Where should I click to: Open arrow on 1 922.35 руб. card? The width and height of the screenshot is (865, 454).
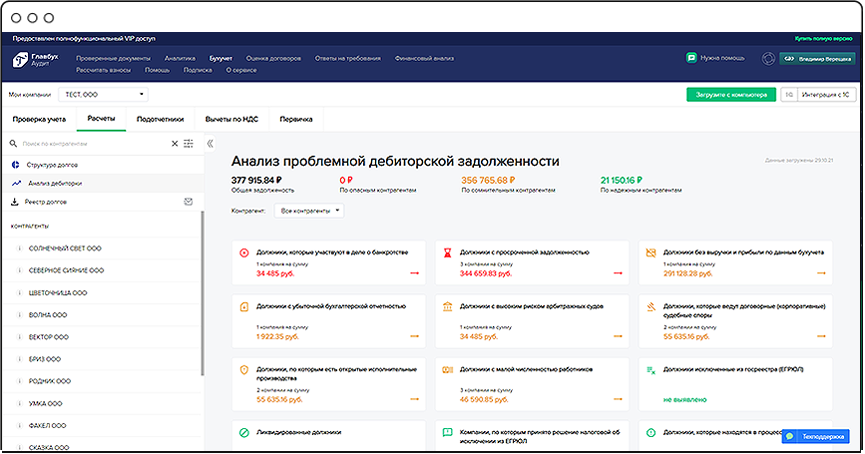414,336
